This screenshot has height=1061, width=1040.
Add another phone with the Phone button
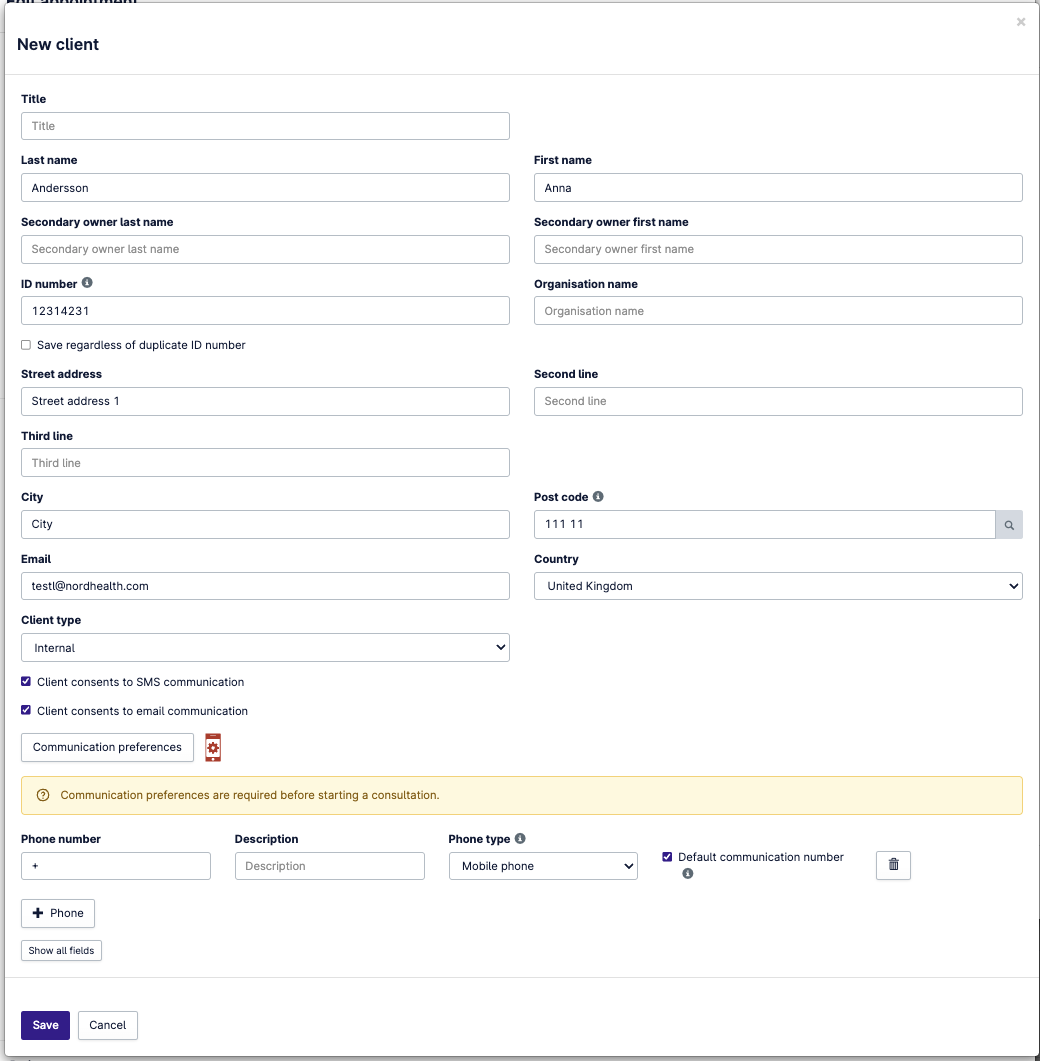pyautogui.click(x=58, y=913)
